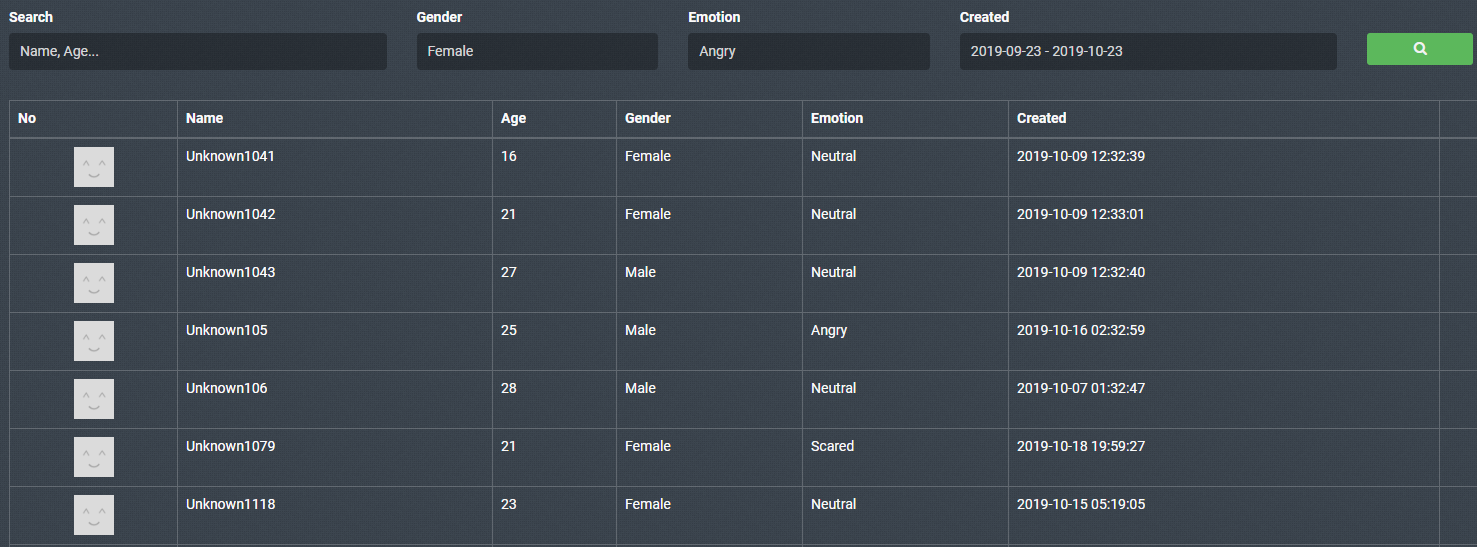The image size is (1477, 547).
Task: Open the Created date range picker
Action: pyautogui.click(x=1147, y=51)
